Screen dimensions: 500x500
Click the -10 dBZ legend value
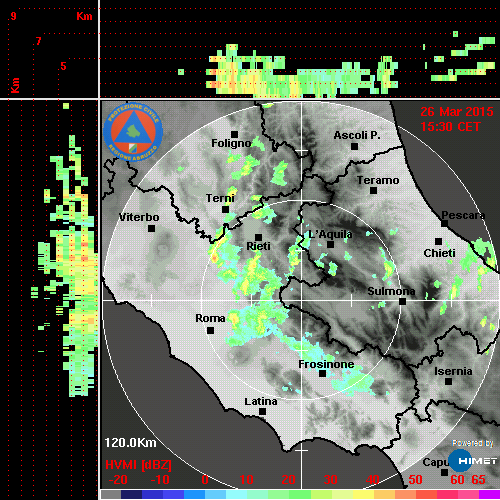[160, 480]
